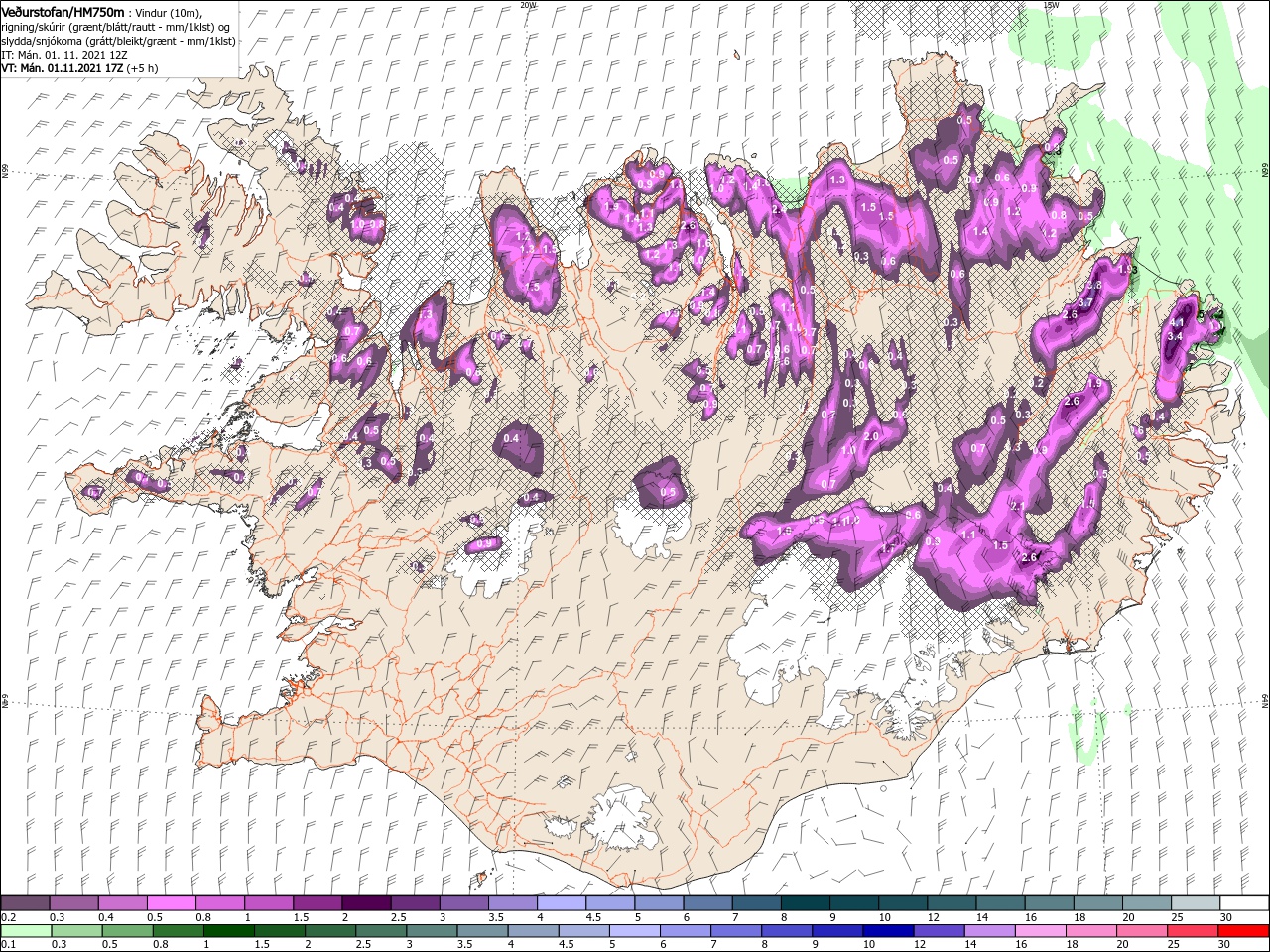Click the 'VT: Mán. 01.11.2021 17Z' valid time
Image resolution: width=1270 pixels, height=952 pixels.
pos(63,68)
